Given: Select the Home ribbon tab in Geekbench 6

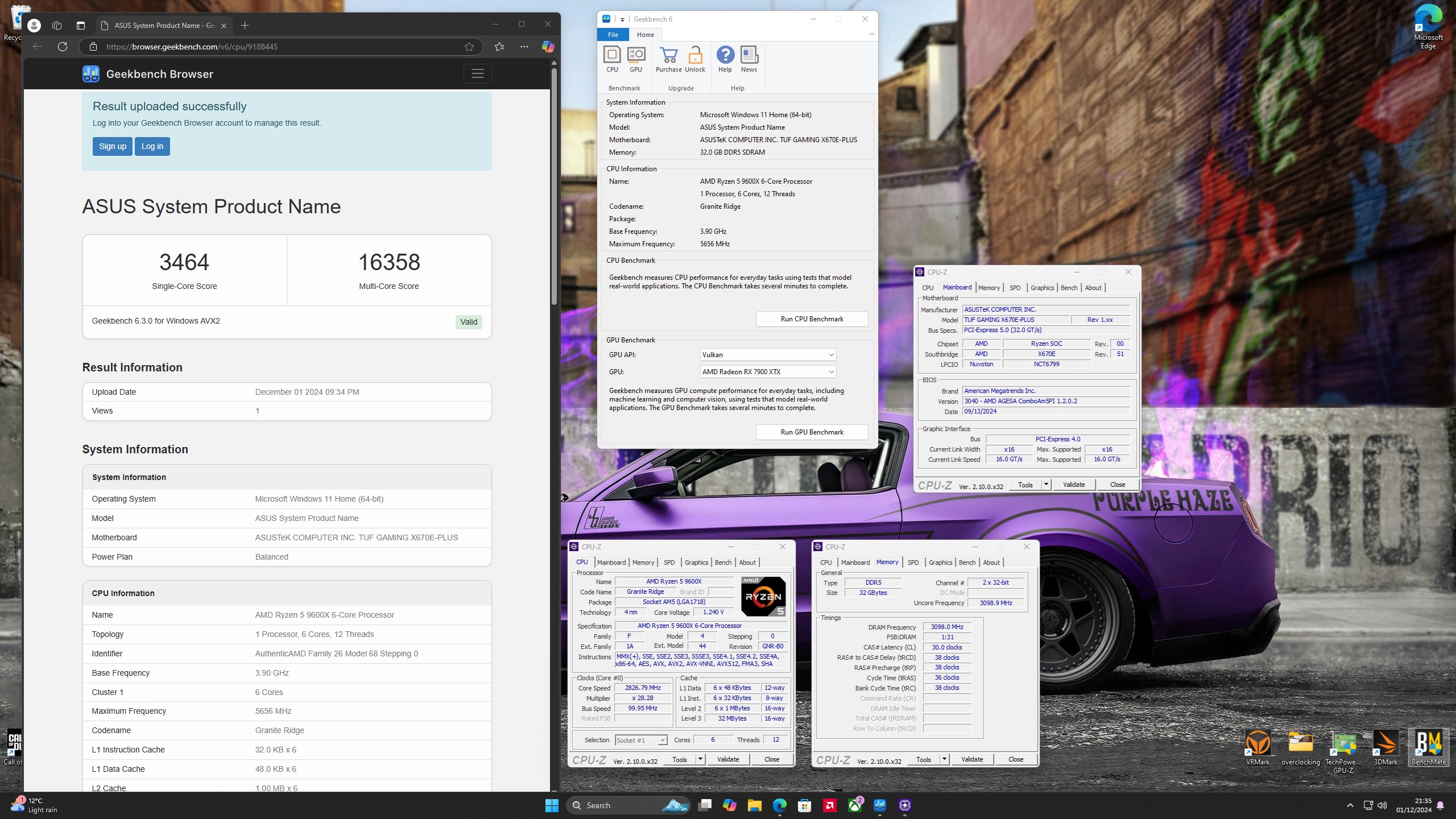Looking at the screenshot, I should point(646,35).
